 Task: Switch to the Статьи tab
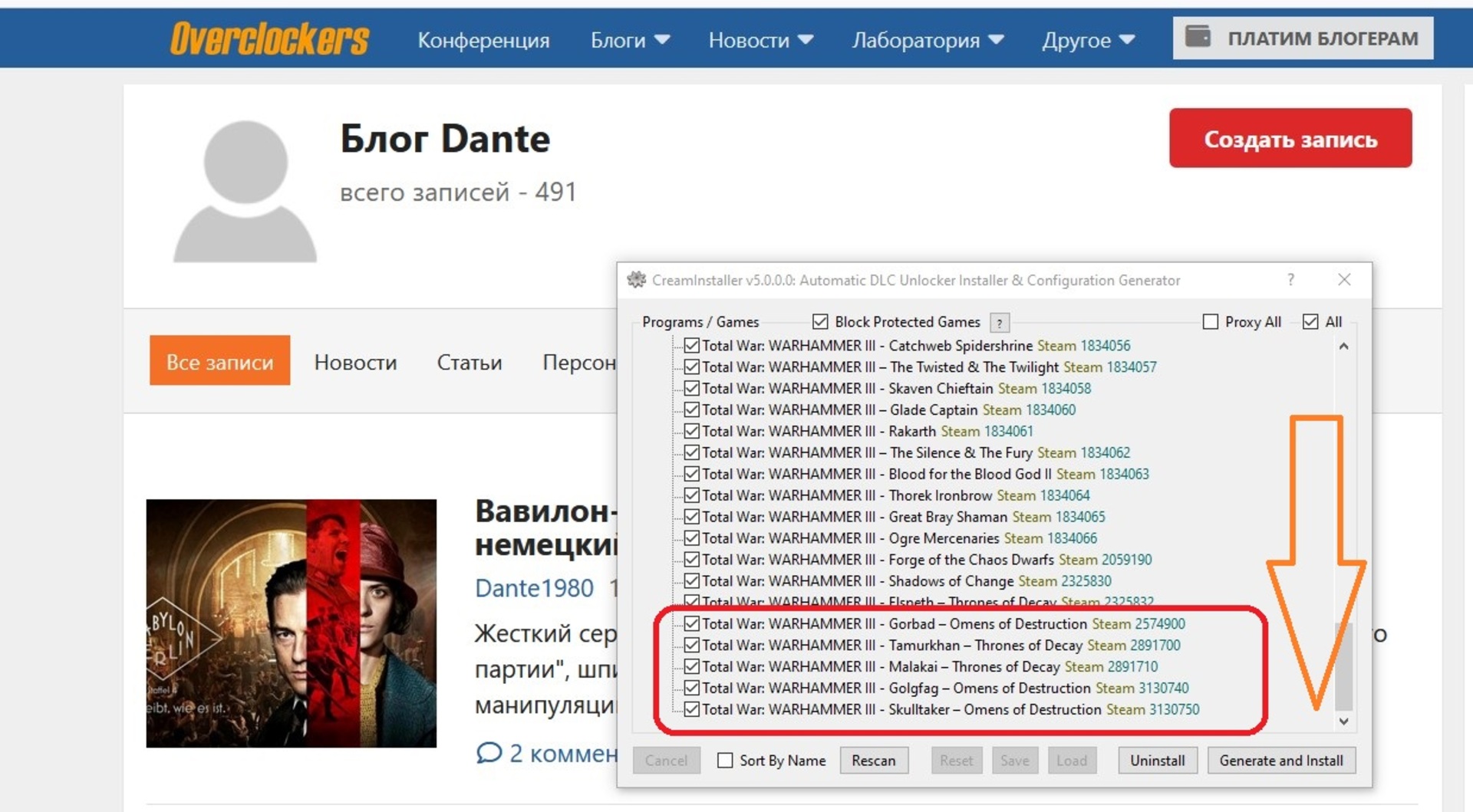pos(470,362)
